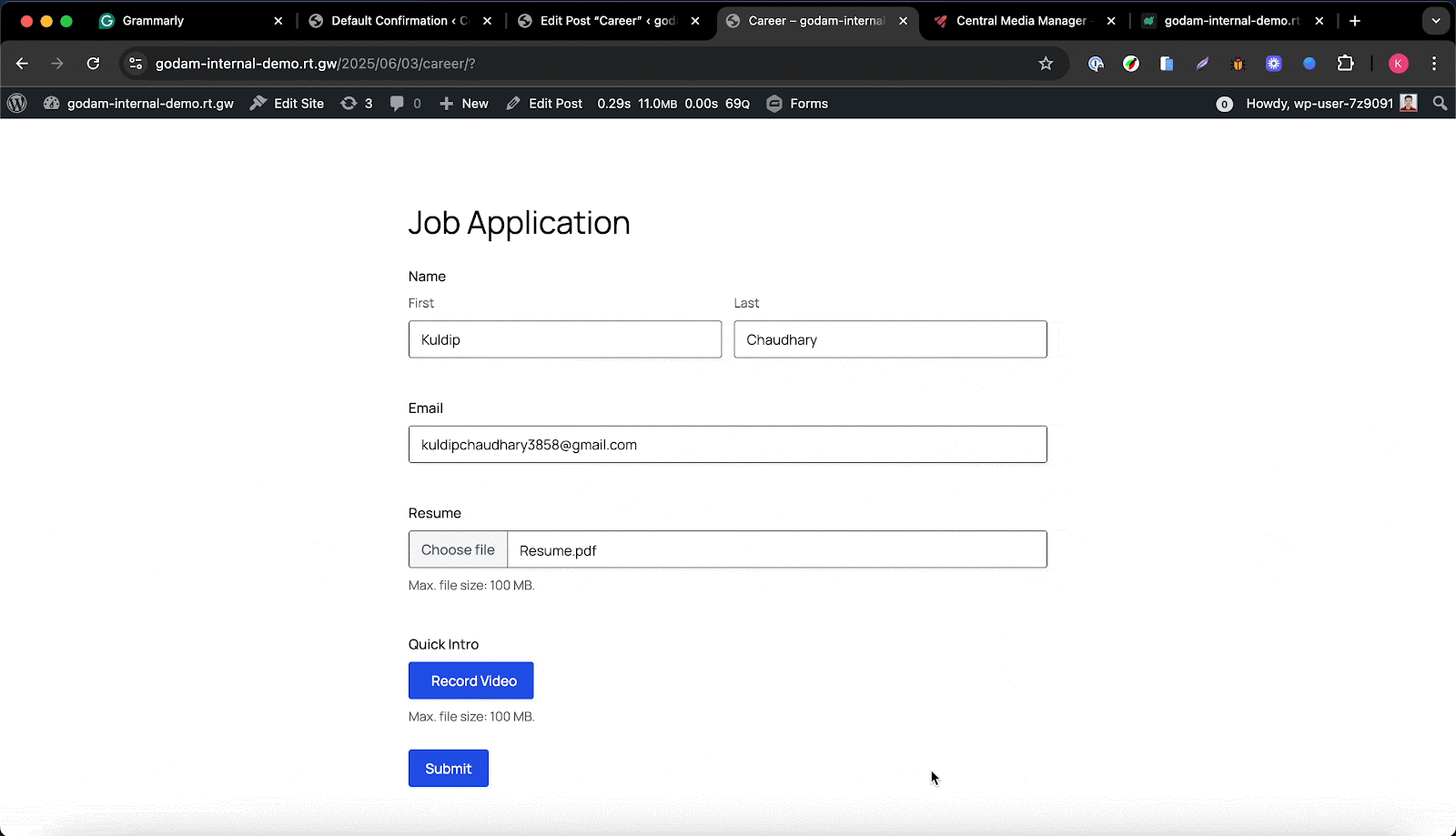The image size is (1456, 836).
Task: Click the Chrome profile avatar K
Action: click(1399, 64)
